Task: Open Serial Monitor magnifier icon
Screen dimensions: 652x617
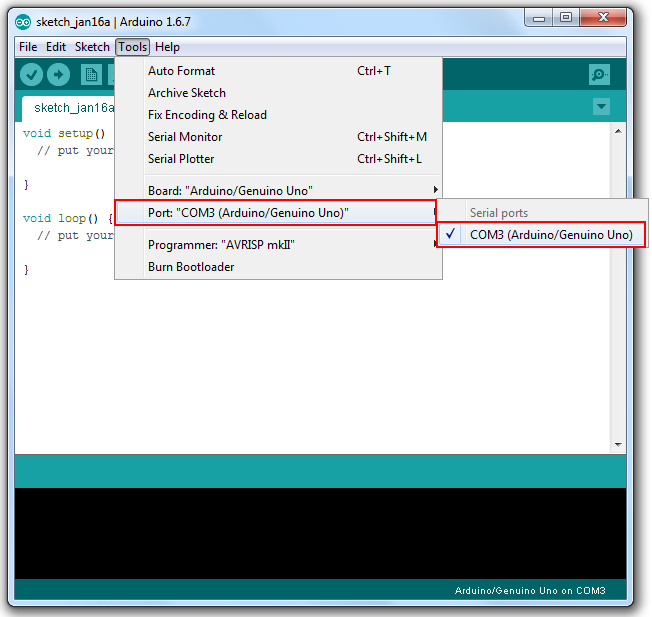Action: click(x=599, y=74)
